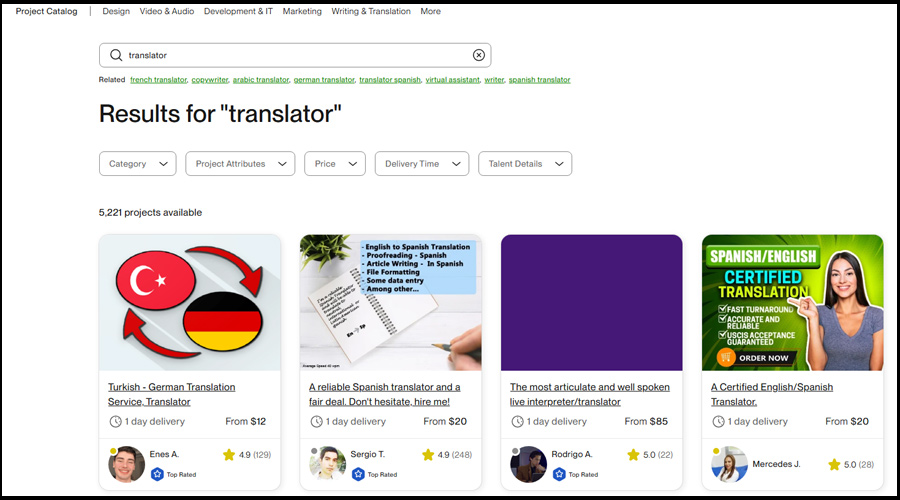Click Enes A. profile avatar
This screenshot has width=900, height=500.
tap(124, 463)
